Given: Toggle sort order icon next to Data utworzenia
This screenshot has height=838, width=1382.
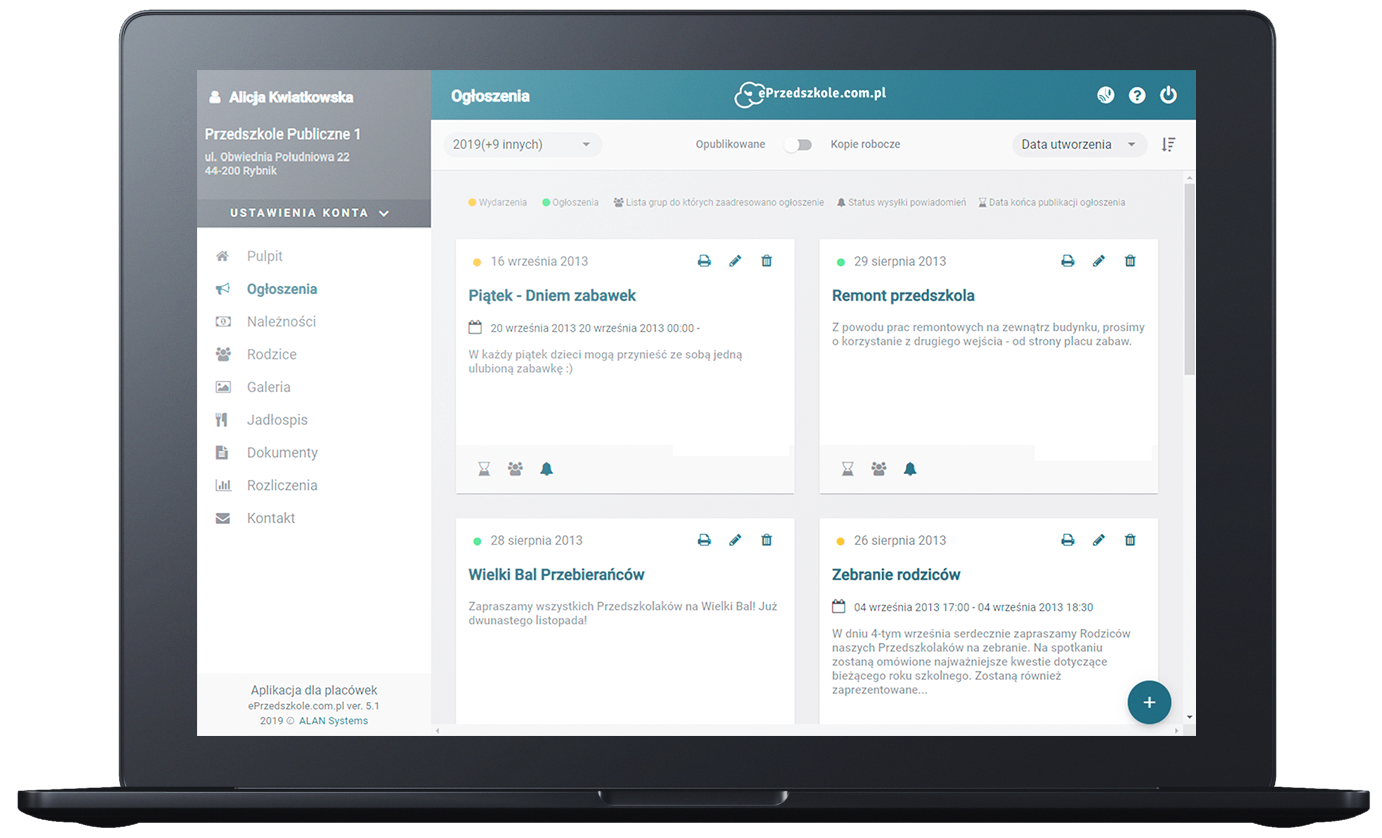Looking at the screenshot, I should point(1168,145).
